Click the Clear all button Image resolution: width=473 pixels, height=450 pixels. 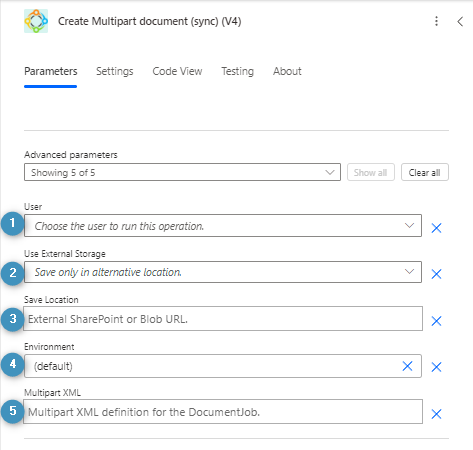pyautogui.click(x=425, y=172)
